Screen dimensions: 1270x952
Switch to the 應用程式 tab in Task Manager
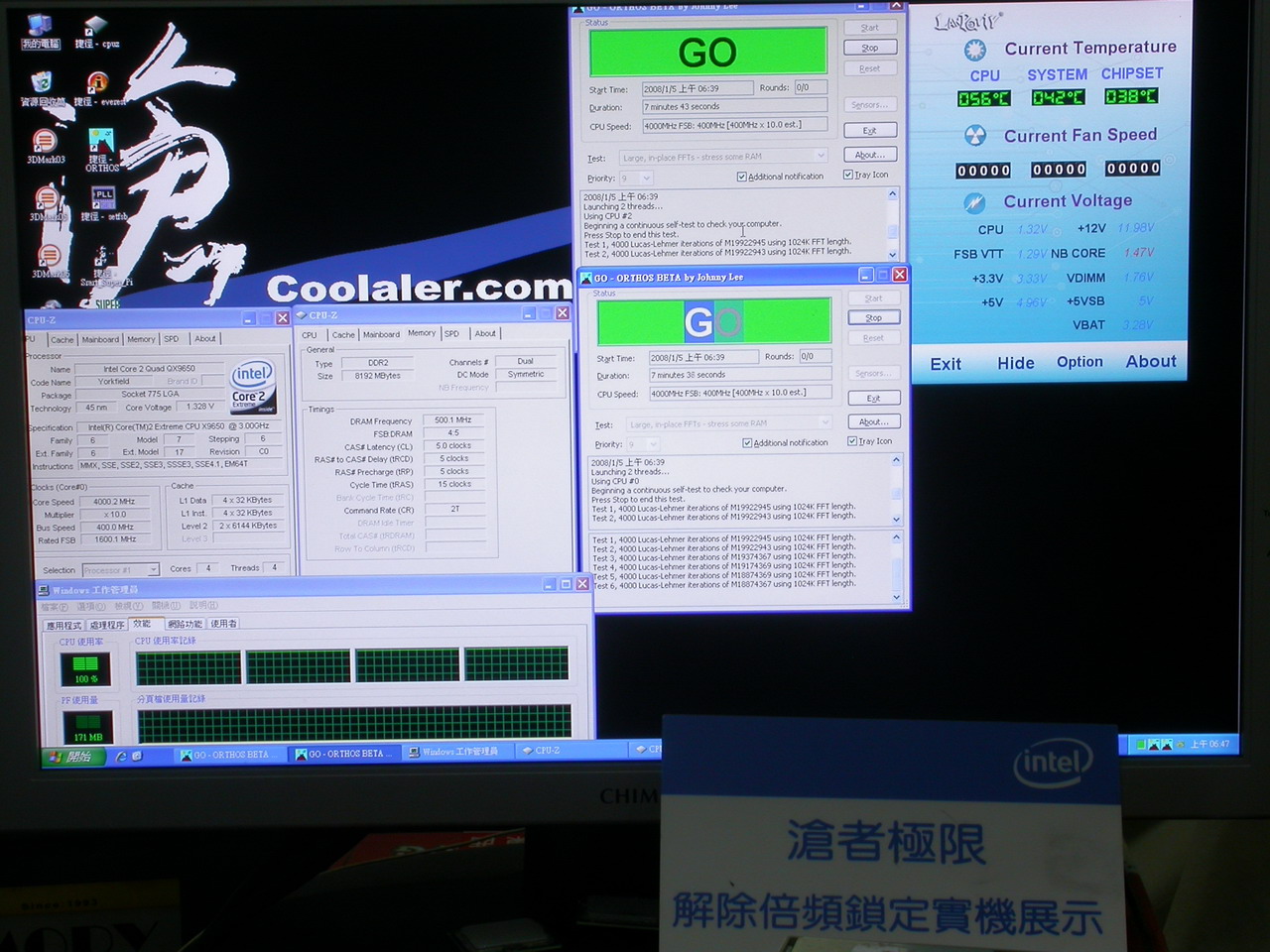(64, 625)
